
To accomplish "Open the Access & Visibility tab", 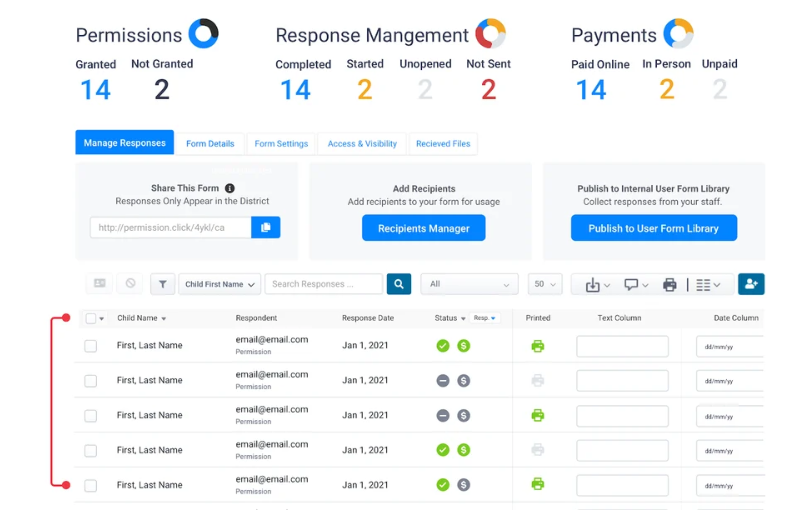I will [x=362, y=144].
